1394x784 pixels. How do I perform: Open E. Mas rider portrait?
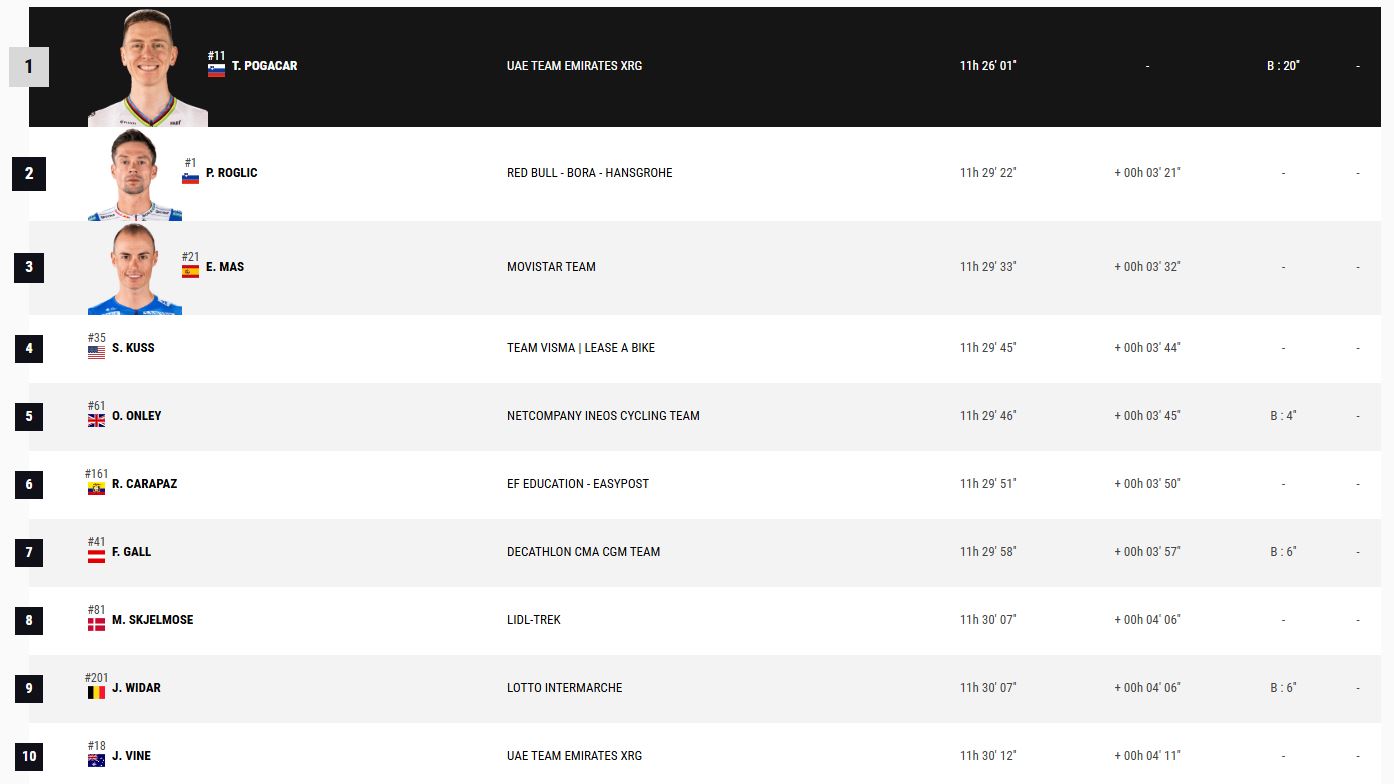coord(135,268)
